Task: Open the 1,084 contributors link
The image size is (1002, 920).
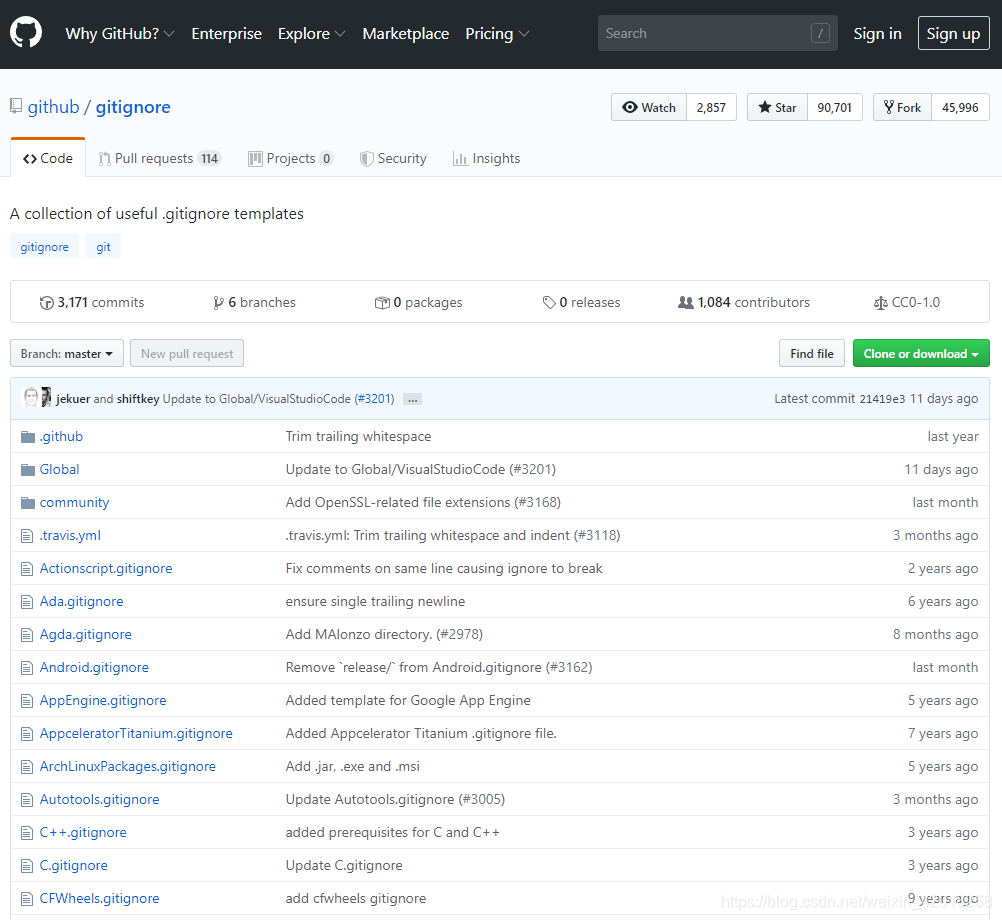Action: pos(744,302)
